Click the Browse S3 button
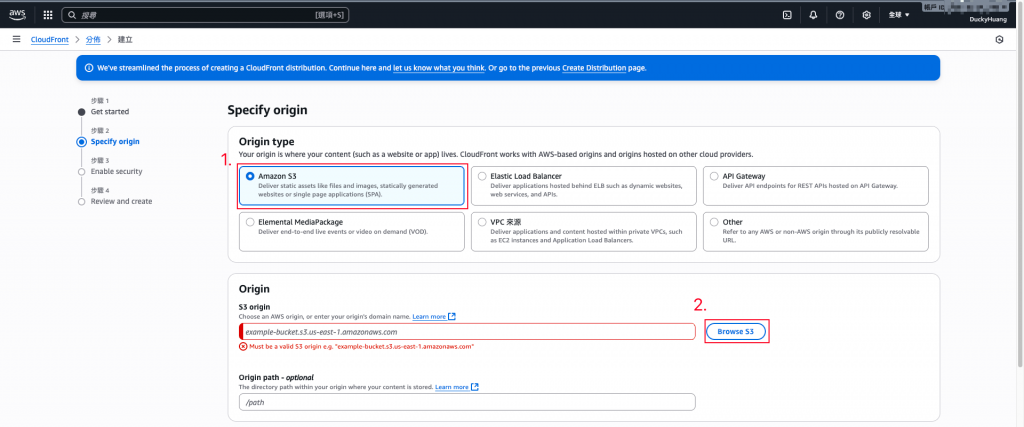Viewport: 1024px width, 427px height. click(736, 332)
